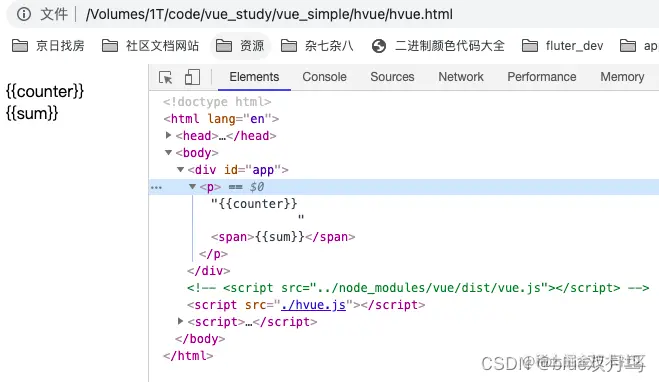Screen dimensions: 659x382
Task: Expand the head element node
Action: pyautogui.click(x=168, y=135)
